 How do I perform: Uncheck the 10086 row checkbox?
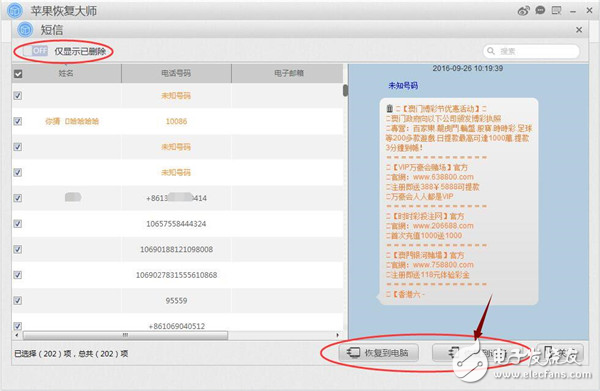pos(18,121)
